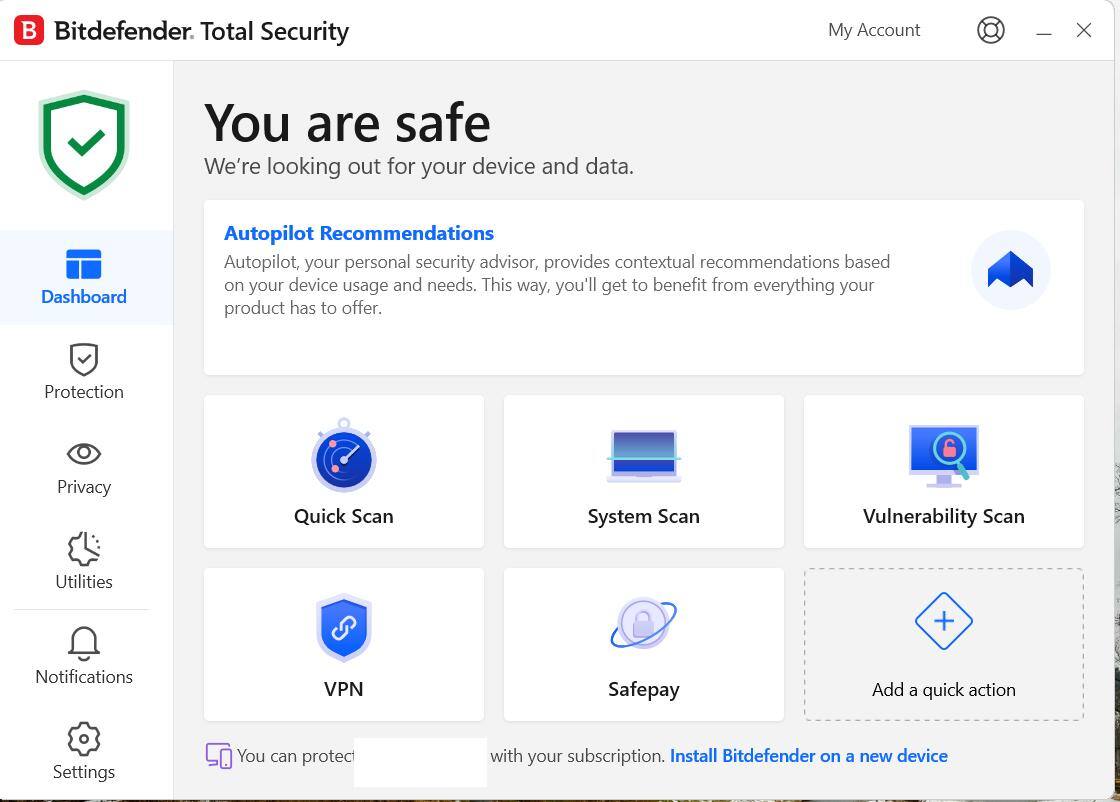Minimize the Bitdefender window

point(1044,31)
